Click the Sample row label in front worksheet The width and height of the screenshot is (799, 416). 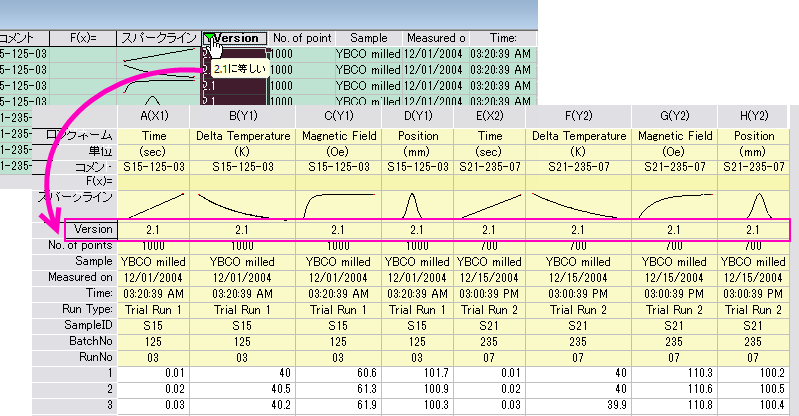click(75, 262)
